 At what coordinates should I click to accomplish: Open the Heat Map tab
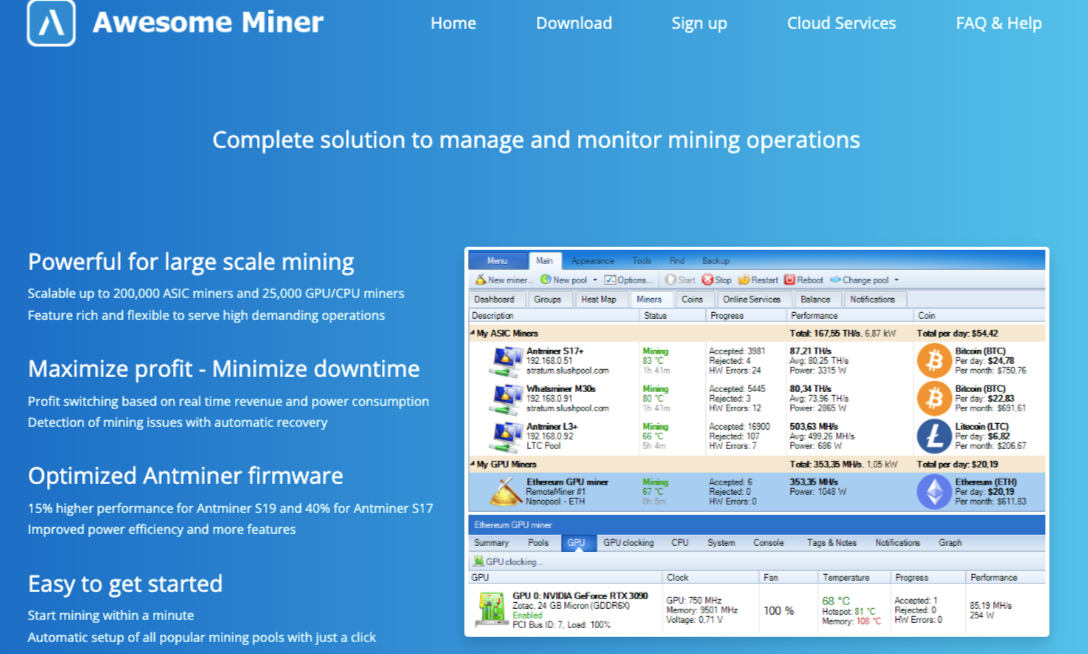598,299
